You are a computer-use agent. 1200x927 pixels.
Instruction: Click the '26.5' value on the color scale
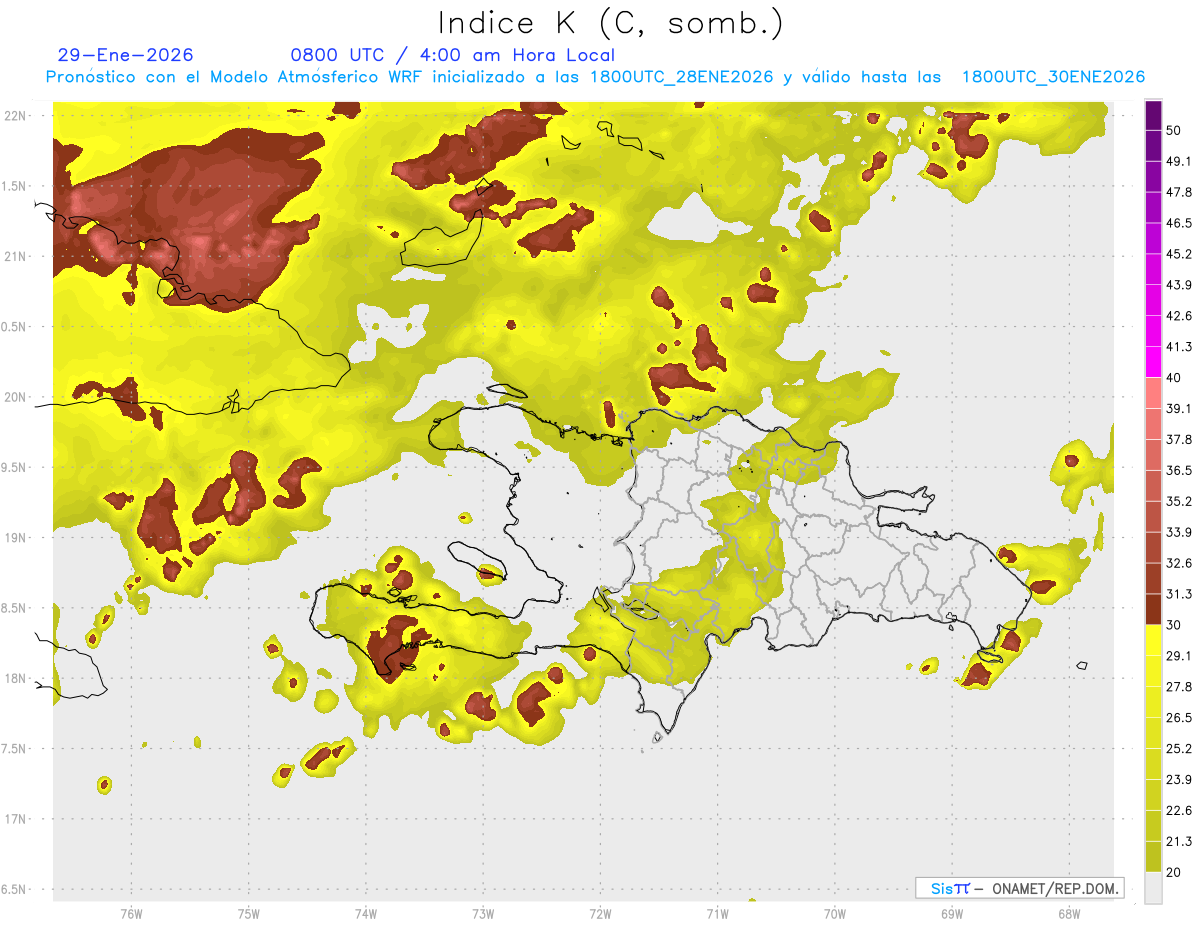1179,718
